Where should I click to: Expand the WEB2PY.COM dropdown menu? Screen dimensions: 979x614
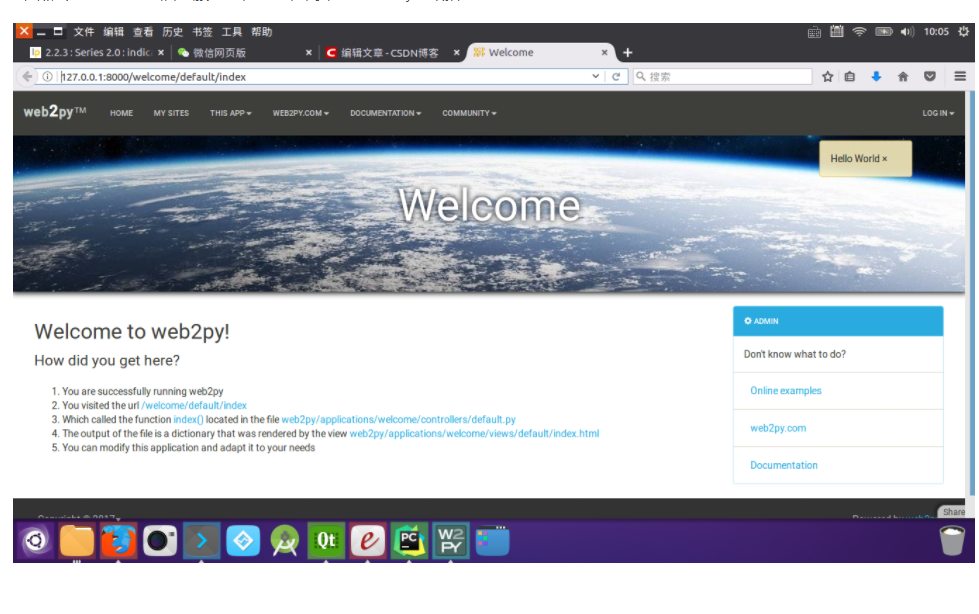click(x=300, y=113)
